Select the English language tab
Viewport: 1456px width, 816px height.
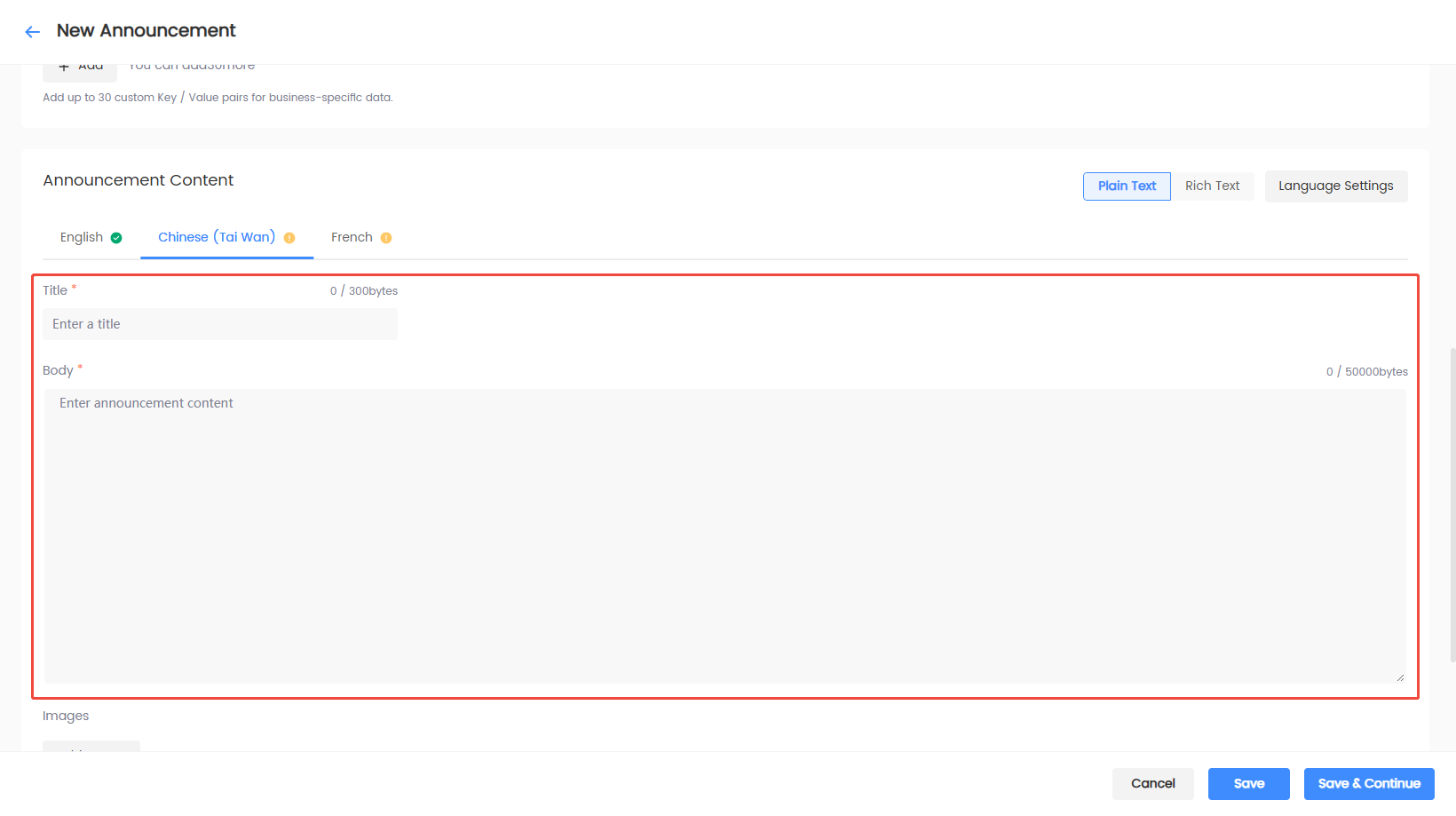(91, 238)
